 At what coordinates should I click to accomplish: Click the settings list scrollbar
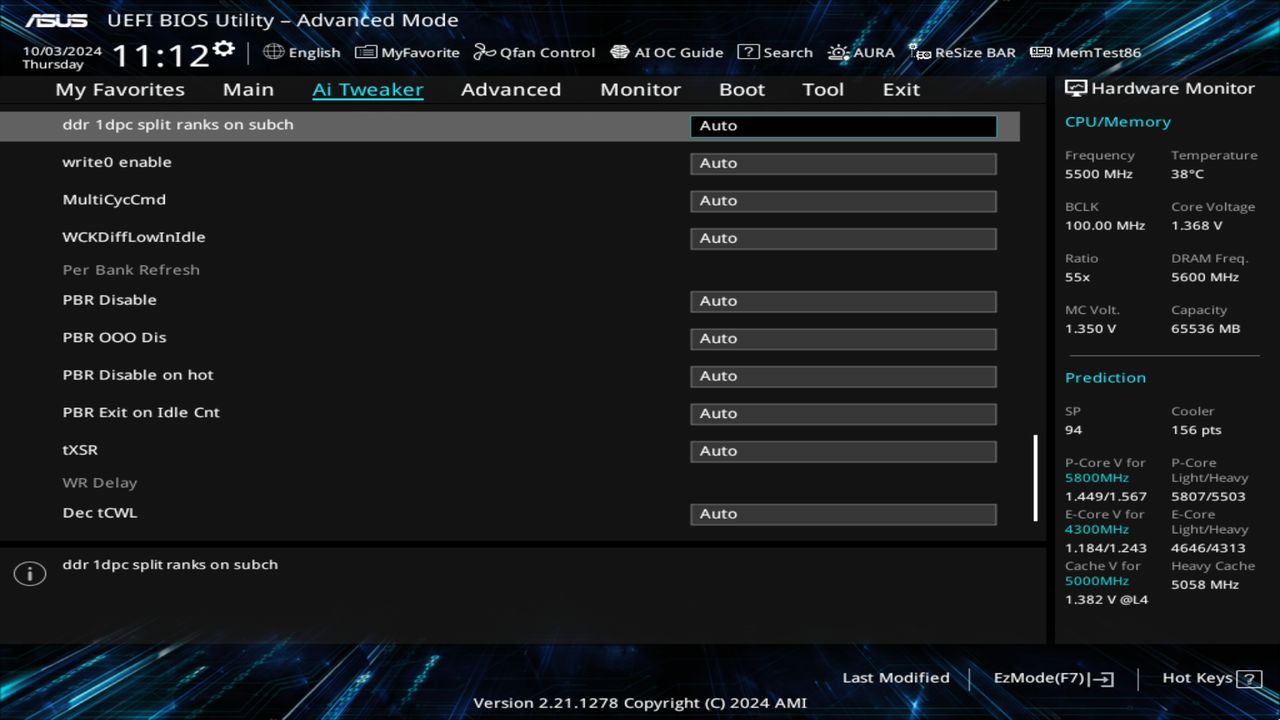click(1035, 478)
